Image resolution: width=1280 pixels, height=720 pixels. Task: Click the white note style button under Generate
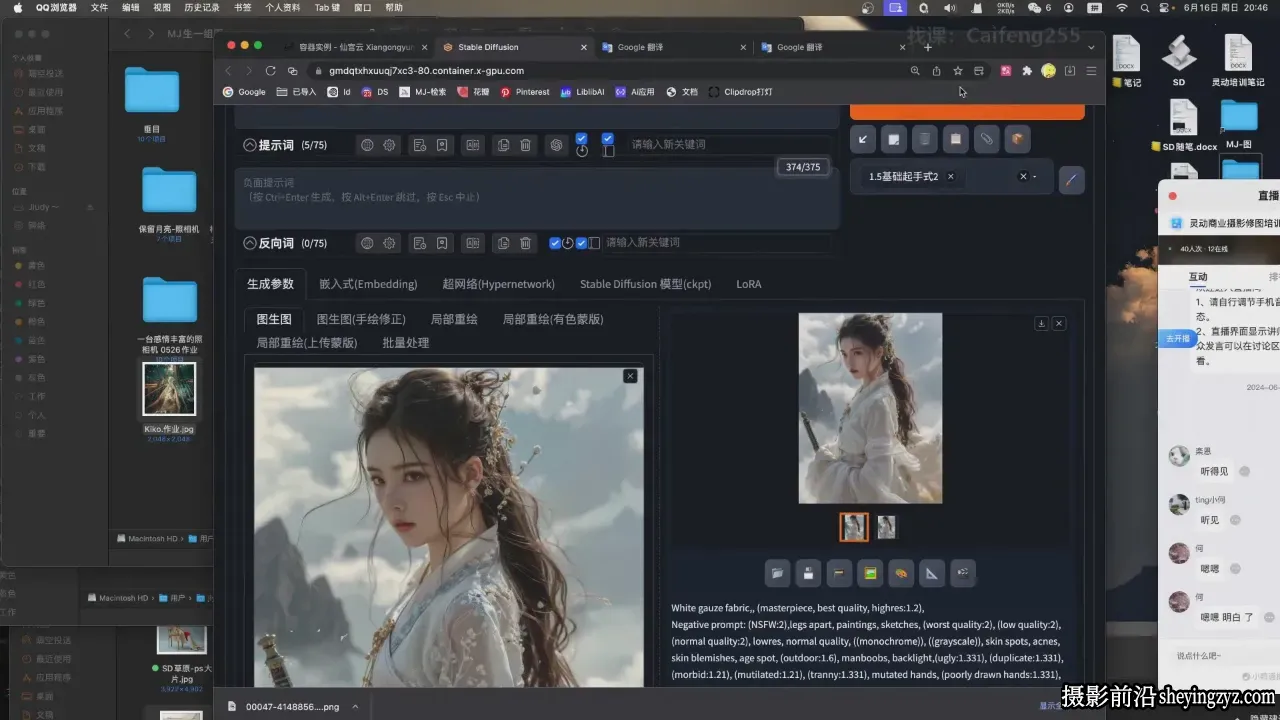pos(894,139)
